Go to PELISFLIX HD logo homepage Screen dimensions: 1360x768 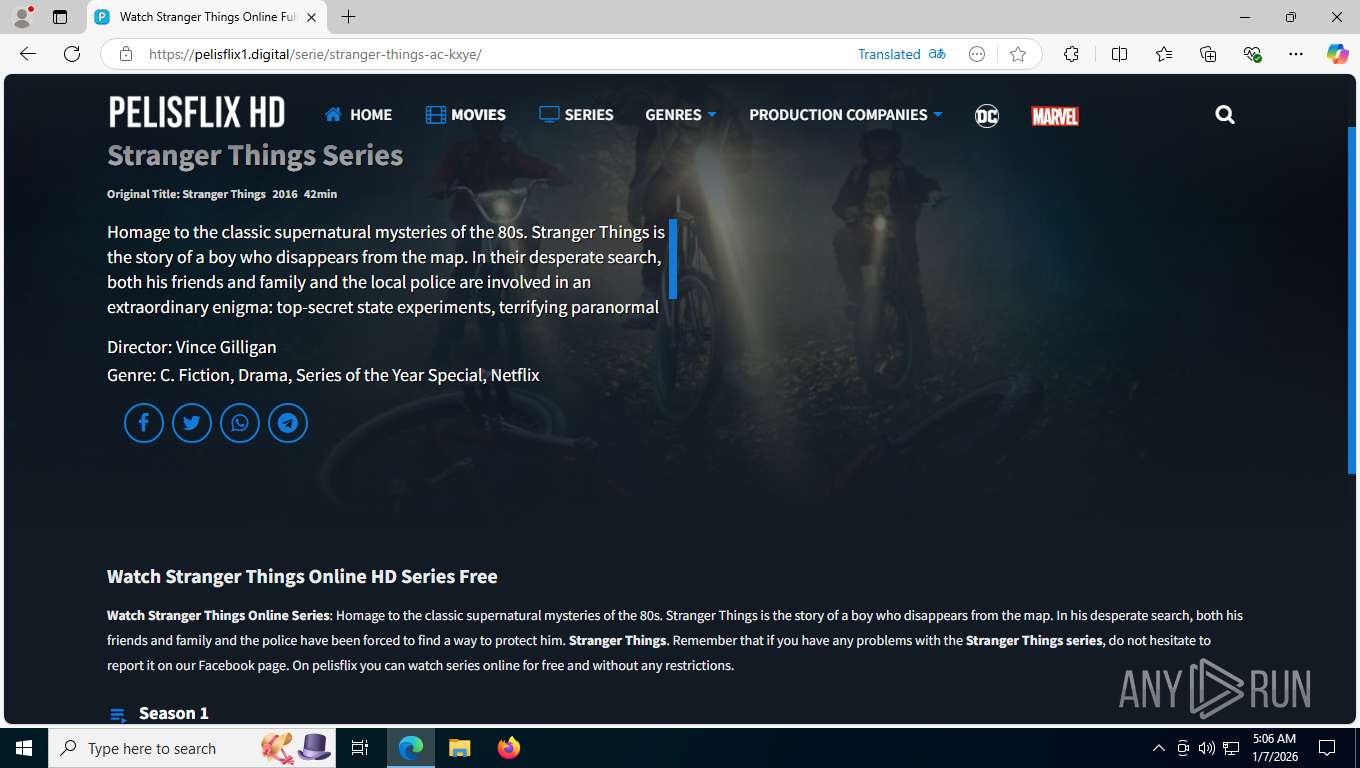click(x=197, y=113)
